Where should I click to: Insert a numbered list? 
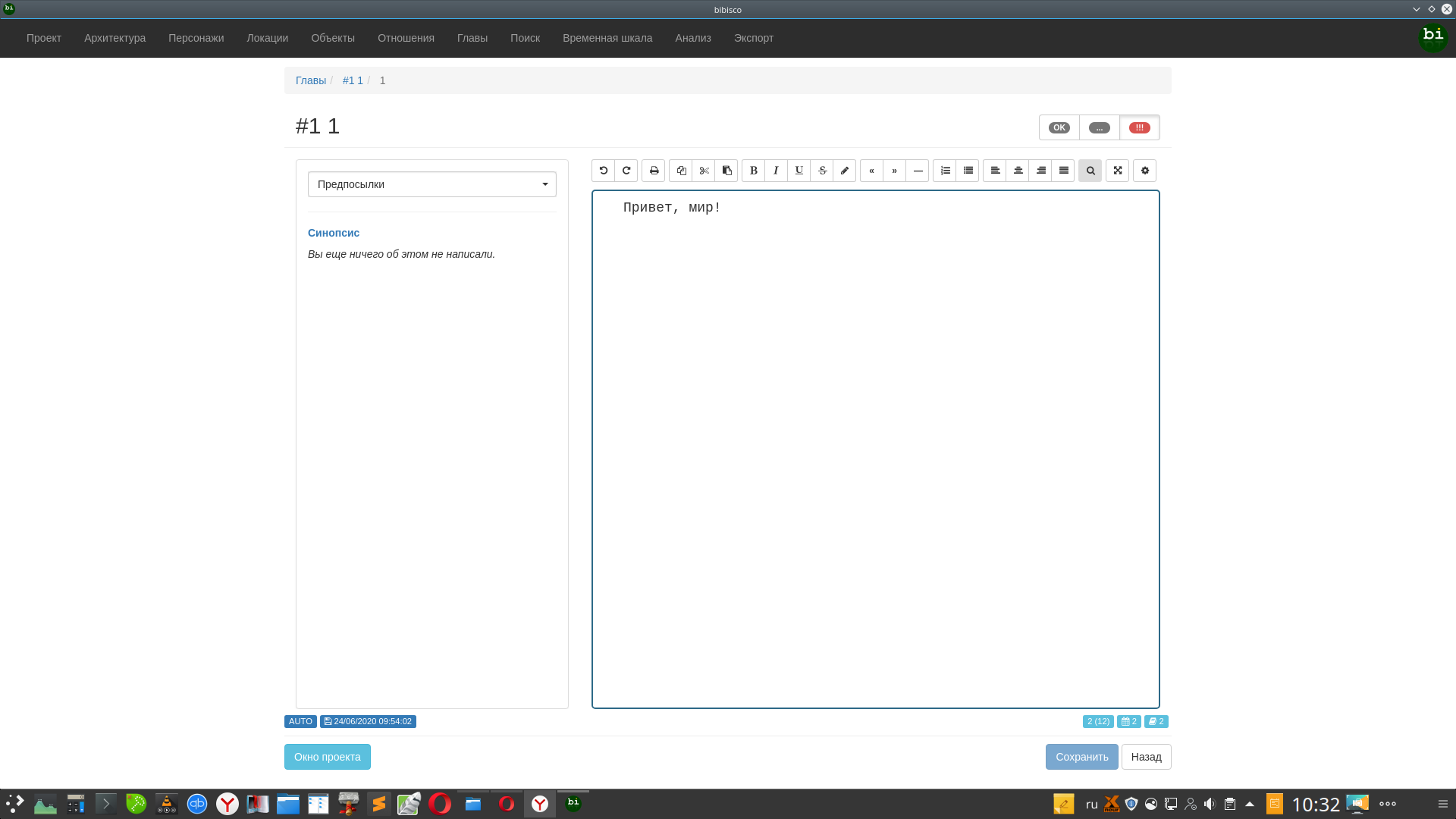point(945,171)
